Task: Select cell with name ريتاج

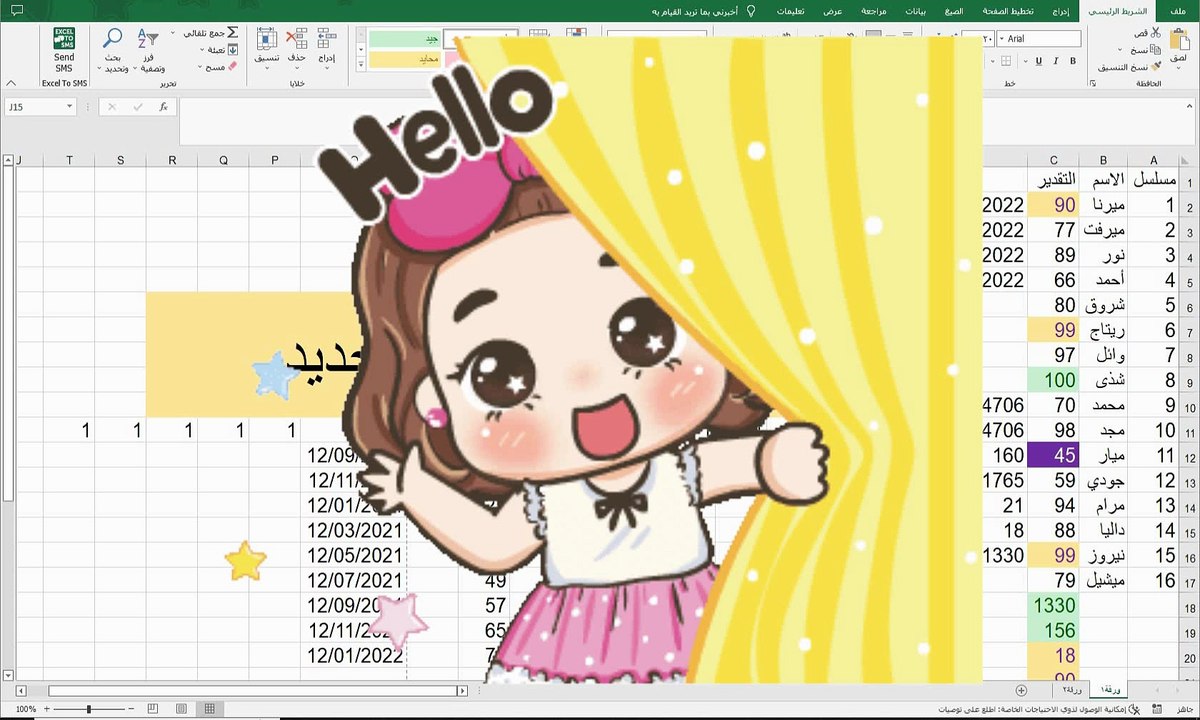Action: (1104, 330)
